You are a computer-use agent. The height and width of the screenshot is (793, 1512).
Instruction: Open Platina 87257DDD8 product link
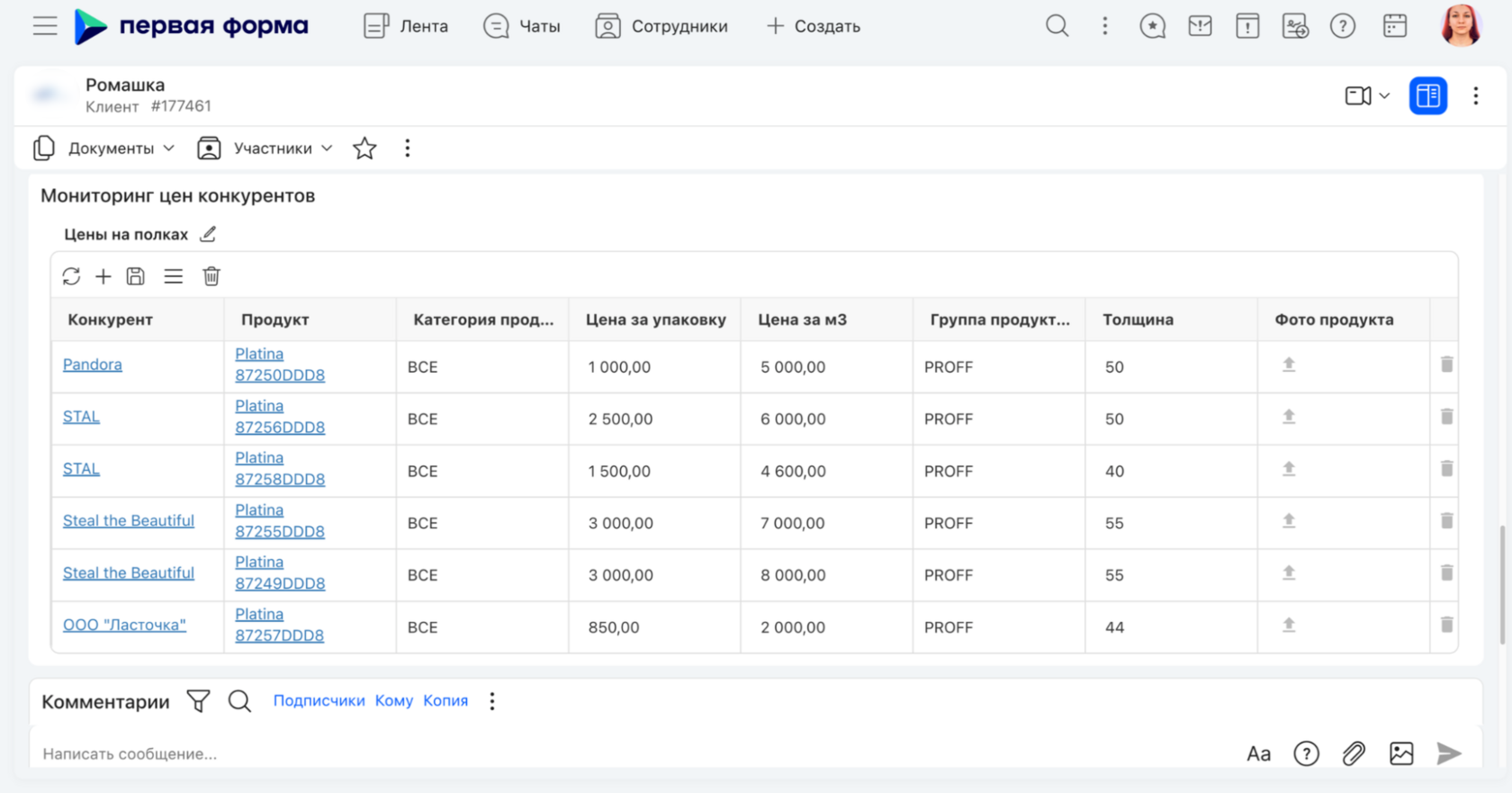(x=280, y=625)
